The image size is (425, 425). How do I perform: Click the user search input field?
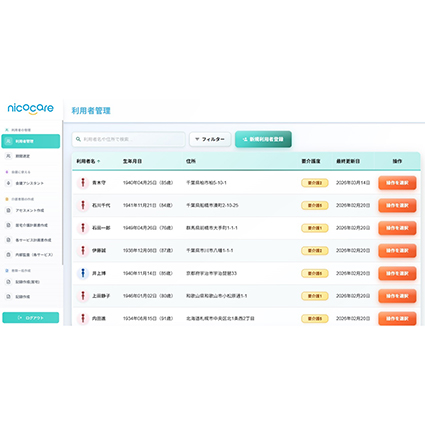click(129, 139)
